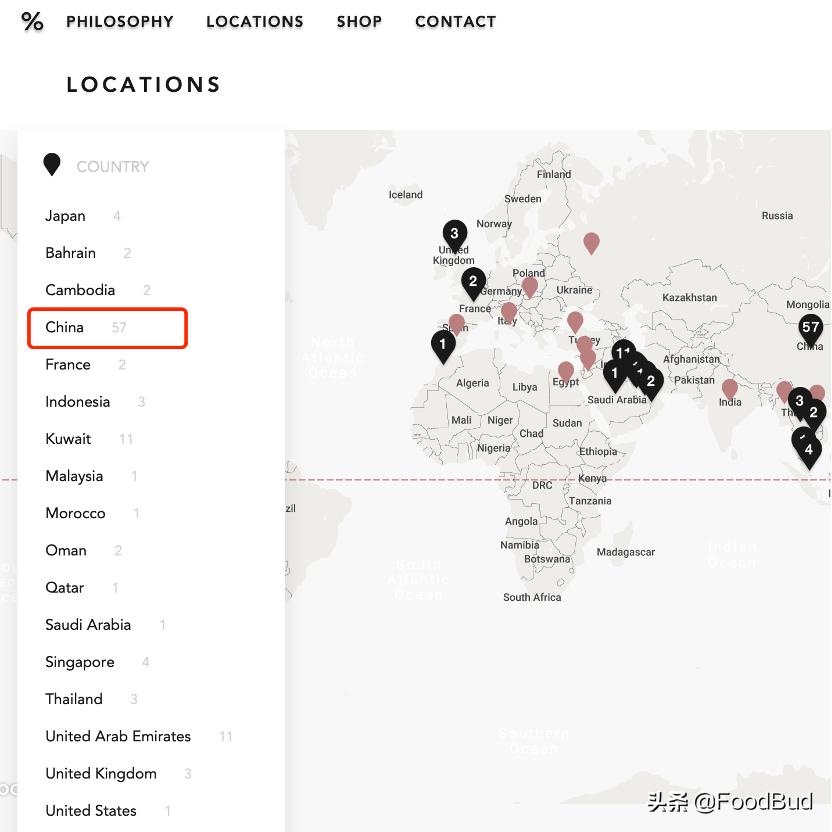Select the pink pin over Egypt
832x832 pixels.
point(566,372)
